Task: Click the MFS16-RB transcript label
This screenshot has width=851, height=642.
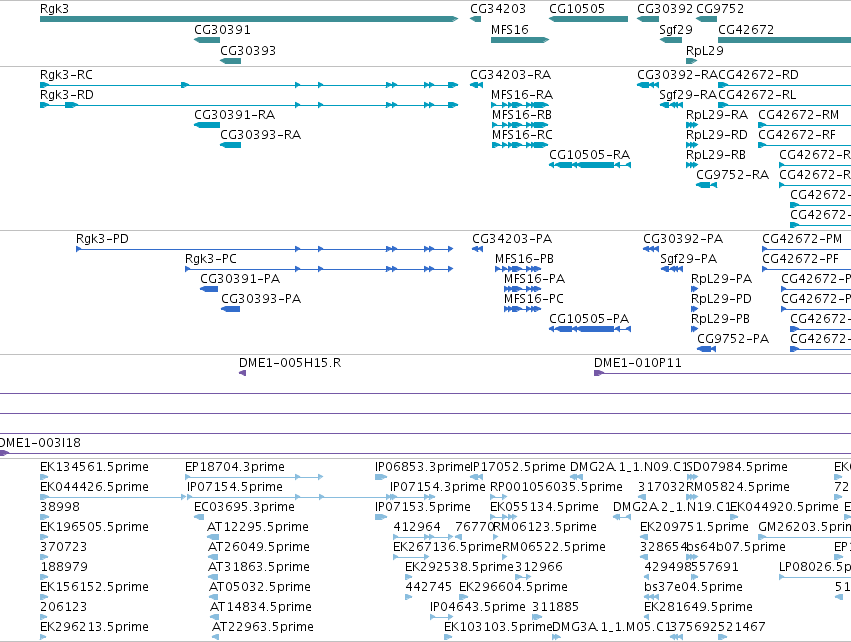Action: click(x=522, y=115)
